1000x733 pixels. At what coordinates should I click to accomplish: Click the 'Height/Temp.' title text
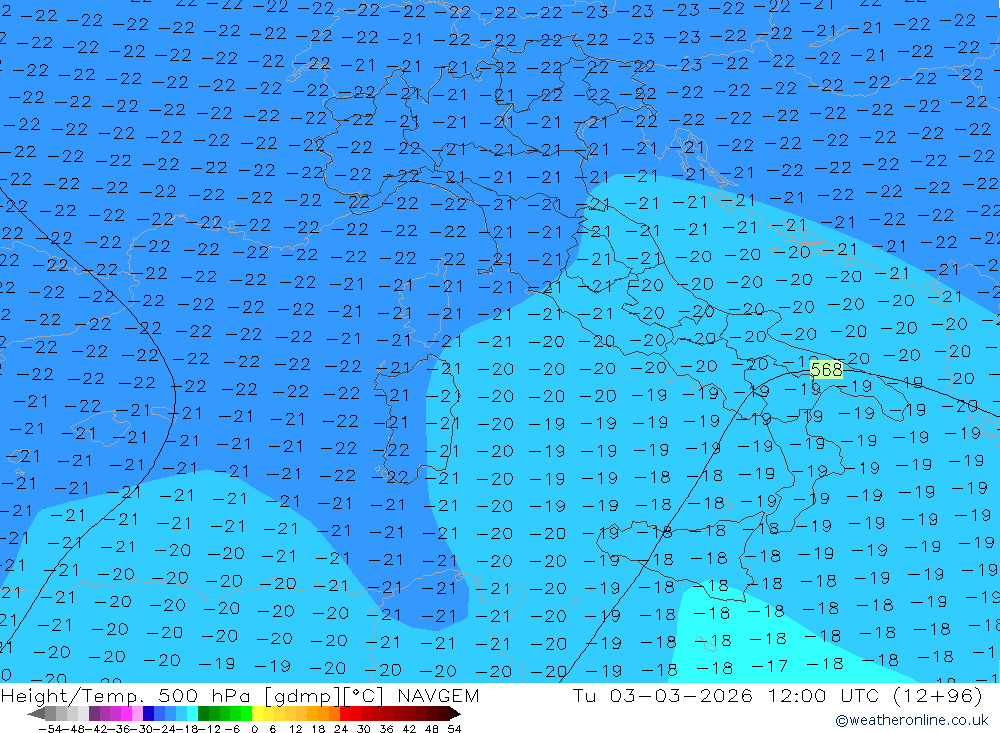[75, 695]
